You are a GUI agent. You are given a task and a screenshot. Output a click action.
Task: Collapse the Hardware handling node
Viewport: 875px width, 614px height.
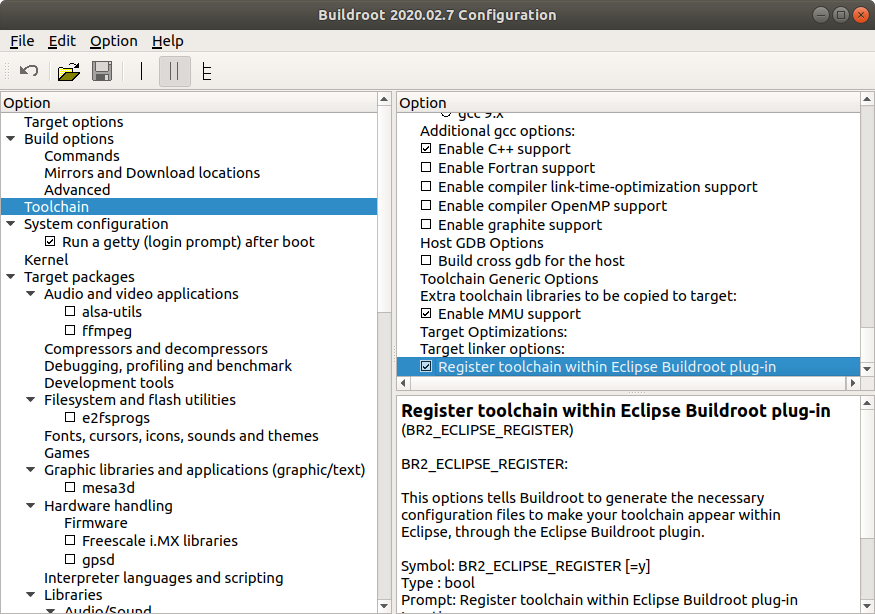31,506
